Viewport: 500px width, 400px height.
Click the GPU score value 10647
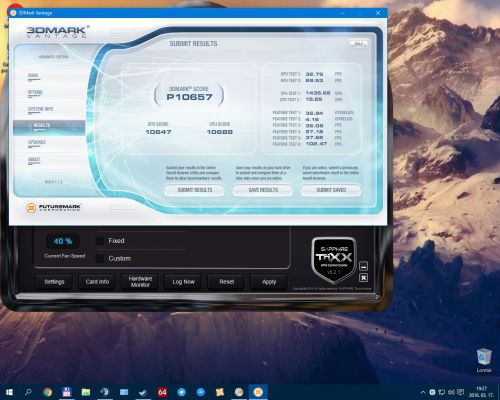point(158,132)
